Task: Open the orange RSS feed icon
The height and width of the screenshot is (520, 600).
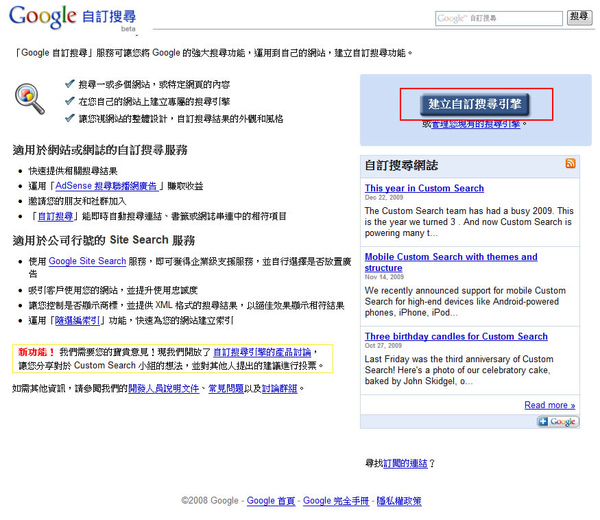Action: click(570, 163)
